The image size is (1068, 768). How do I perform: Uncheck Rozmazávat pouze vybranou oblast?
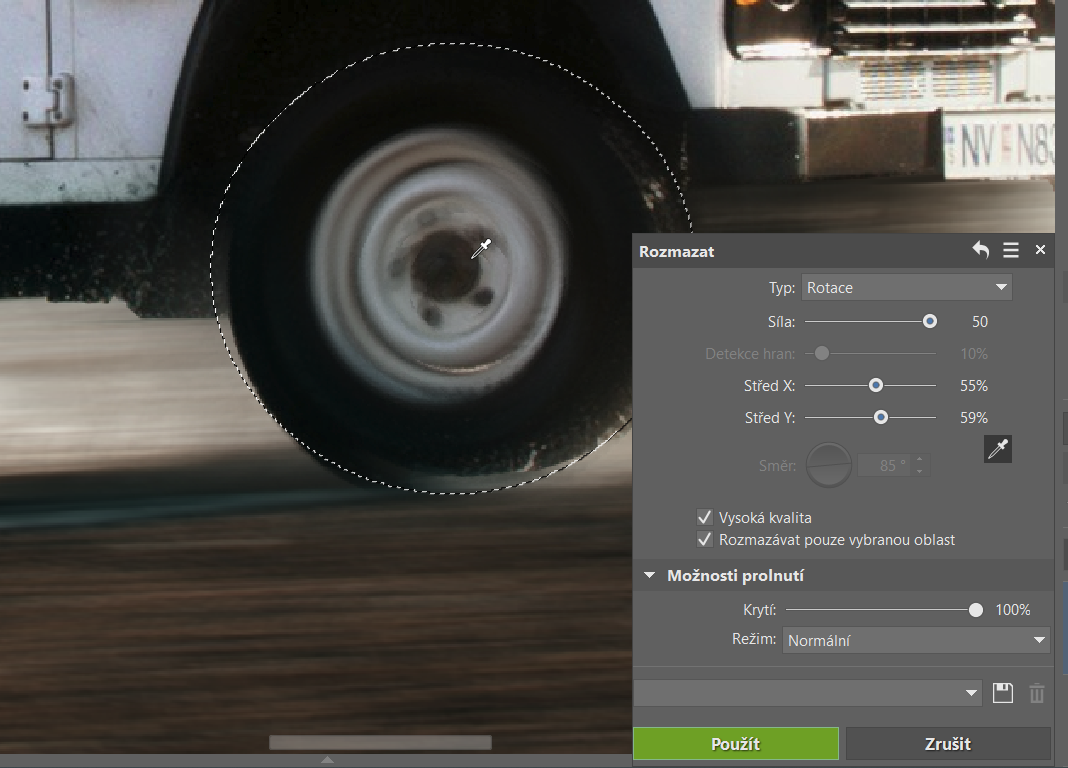(705, 540)
